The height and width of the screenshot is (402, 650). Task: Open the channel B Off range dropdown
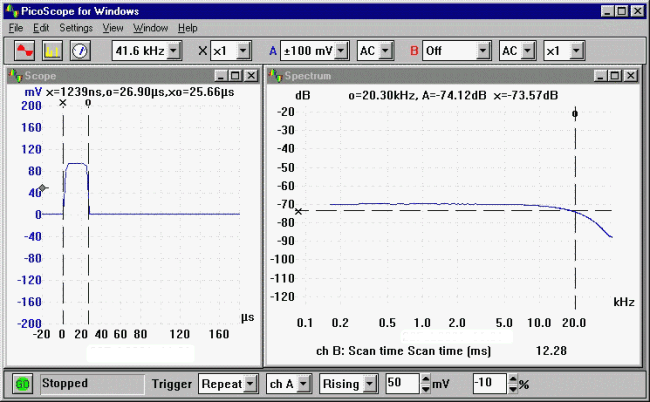[483, 50]
